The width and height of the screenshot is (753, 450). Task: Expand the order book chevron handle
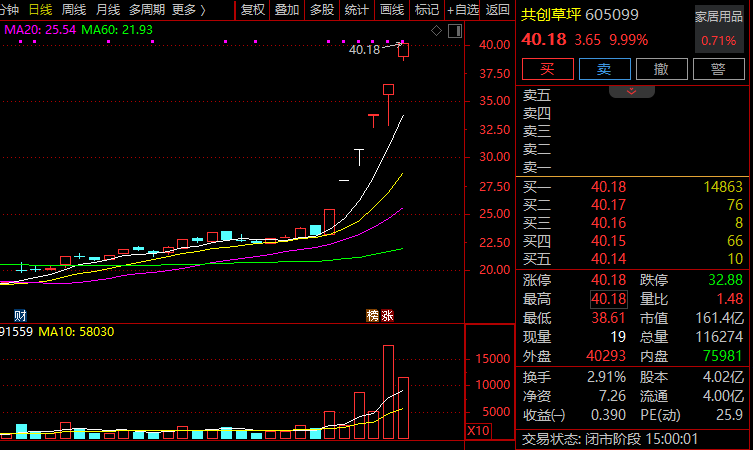click(x=632, y=91)
